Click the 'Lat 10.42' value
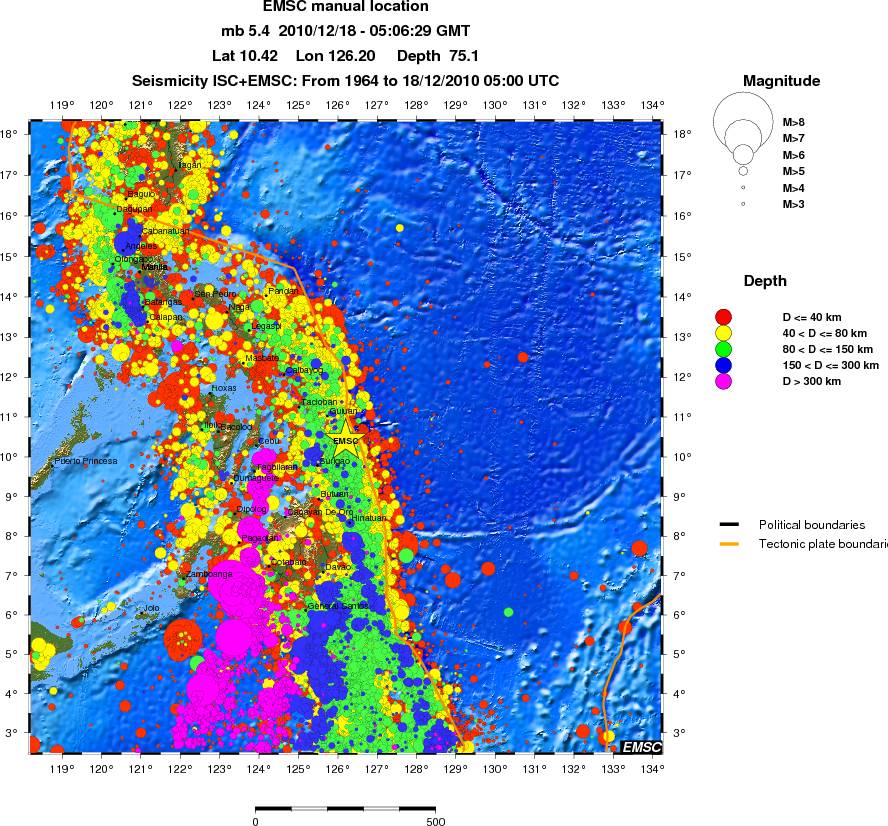The image size is (888, 826). [x=245, y=56]
